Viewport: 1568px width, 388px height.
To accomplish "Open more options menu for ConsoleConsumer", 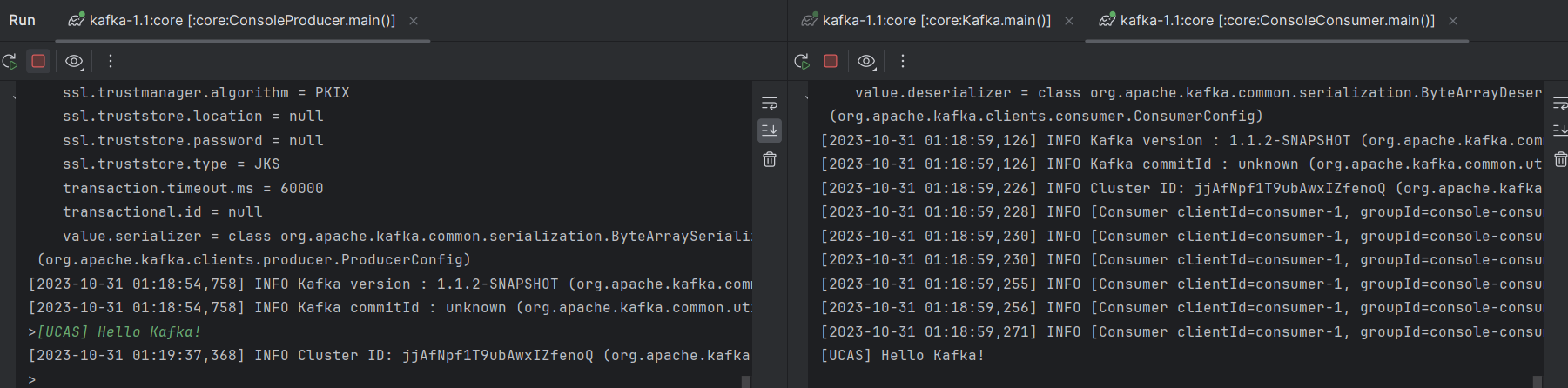I will pos(903,61).
